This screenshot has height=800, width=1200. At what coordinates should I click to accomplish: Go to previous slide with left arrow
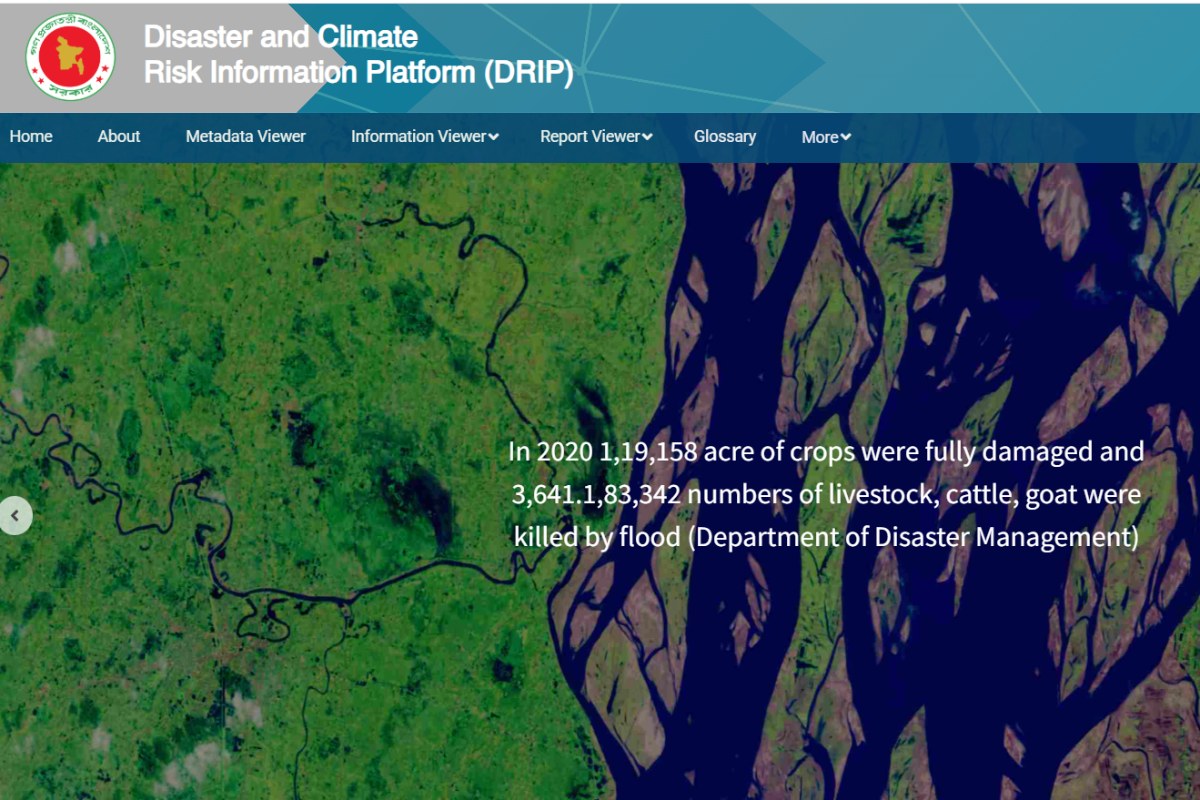click(15, 516)
